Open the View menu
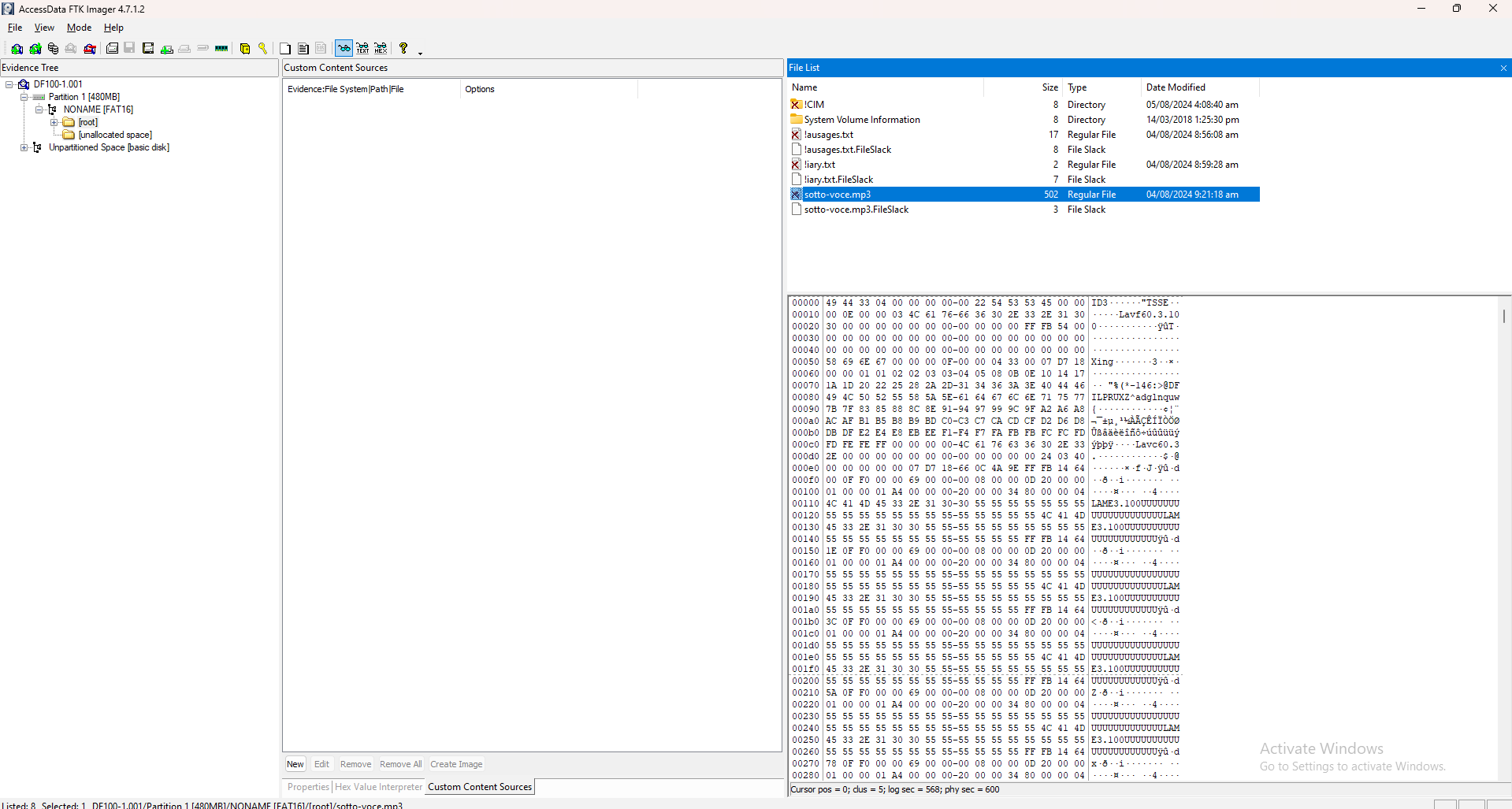 tap(44, 28)
